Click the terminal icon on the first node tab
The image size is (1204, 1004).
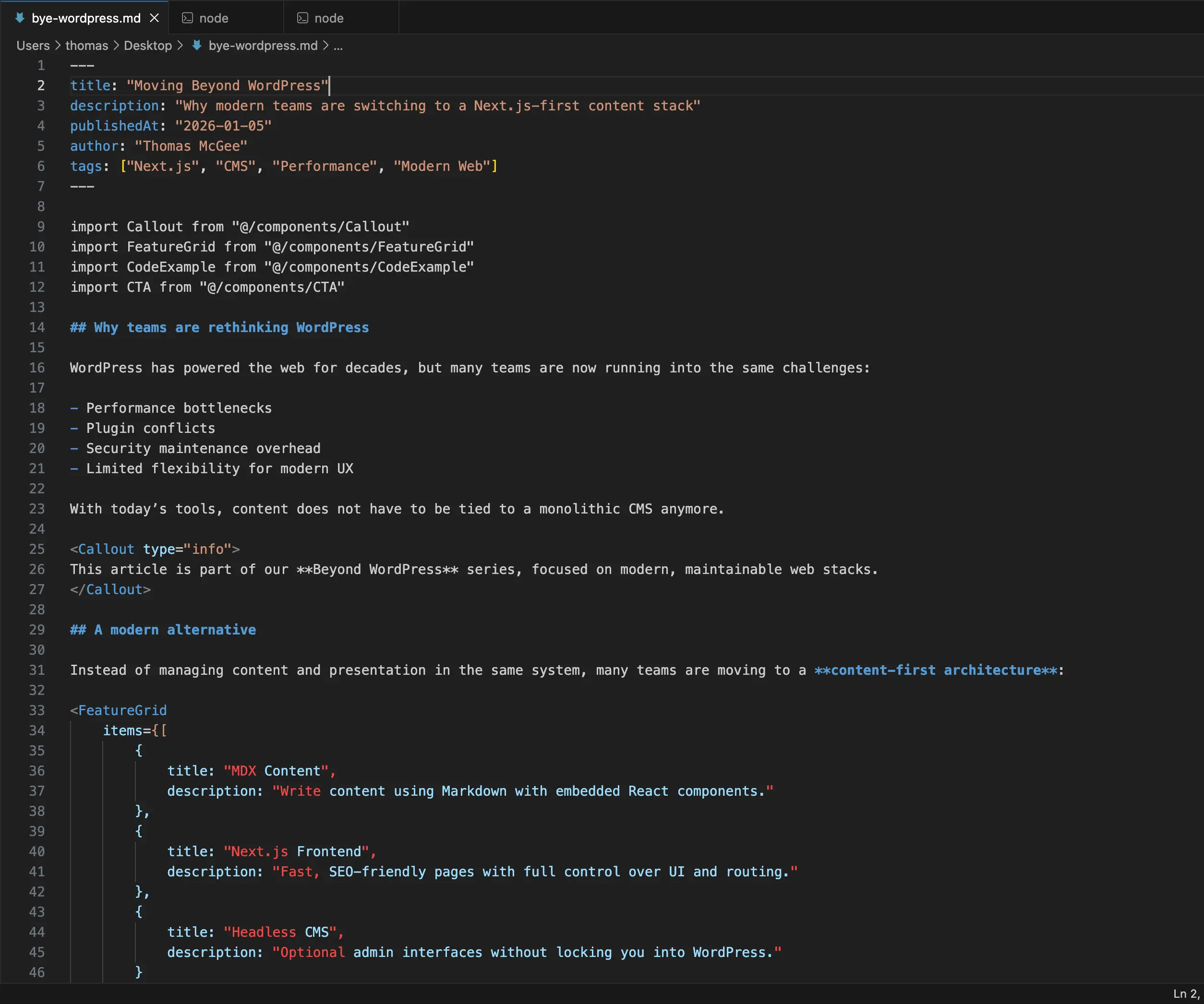click(187, 18)
